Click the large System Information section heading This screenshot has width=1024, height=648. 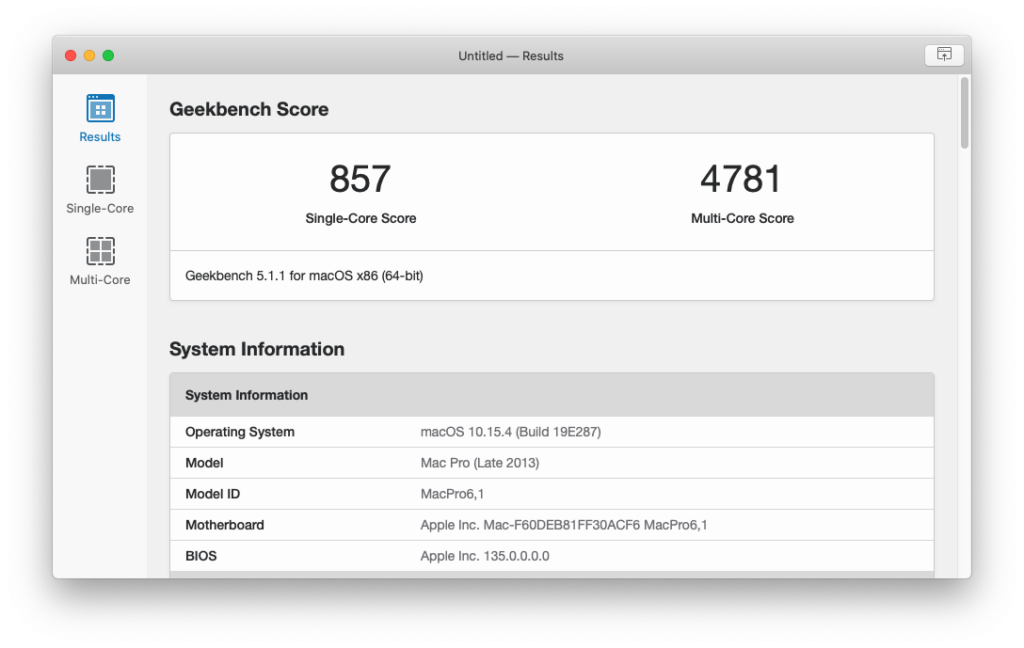[257, 349]
